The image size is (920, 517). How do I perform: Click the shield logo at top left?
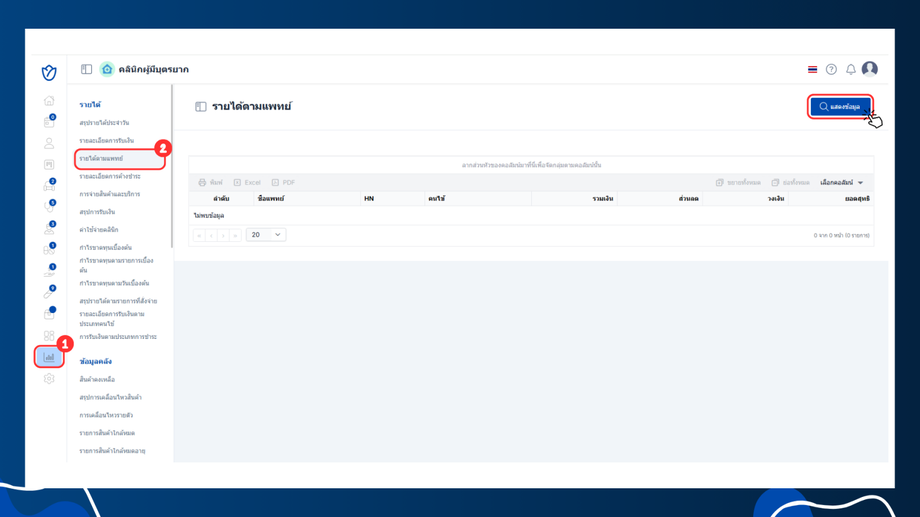pyautogui.click(x=49, y=72)
